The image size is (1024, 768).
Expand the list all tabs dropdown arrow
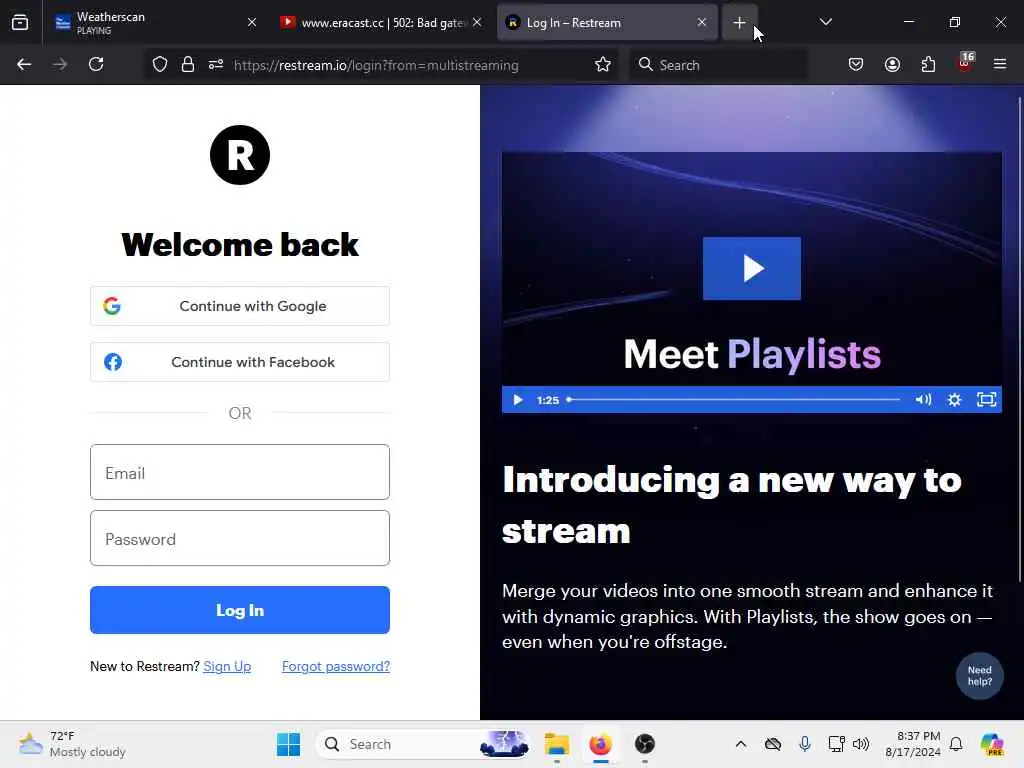(x=825, y=22)
